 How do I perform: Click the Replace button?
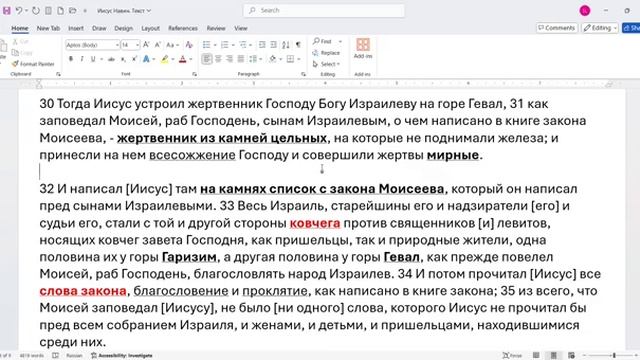326,53
